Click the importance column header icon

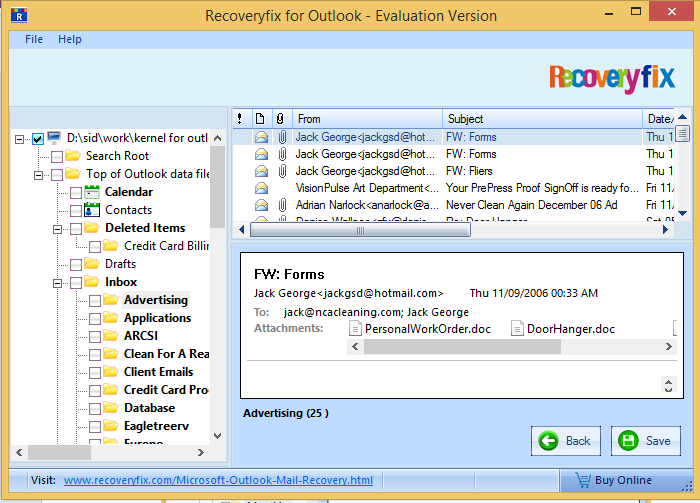coord(240,119)
